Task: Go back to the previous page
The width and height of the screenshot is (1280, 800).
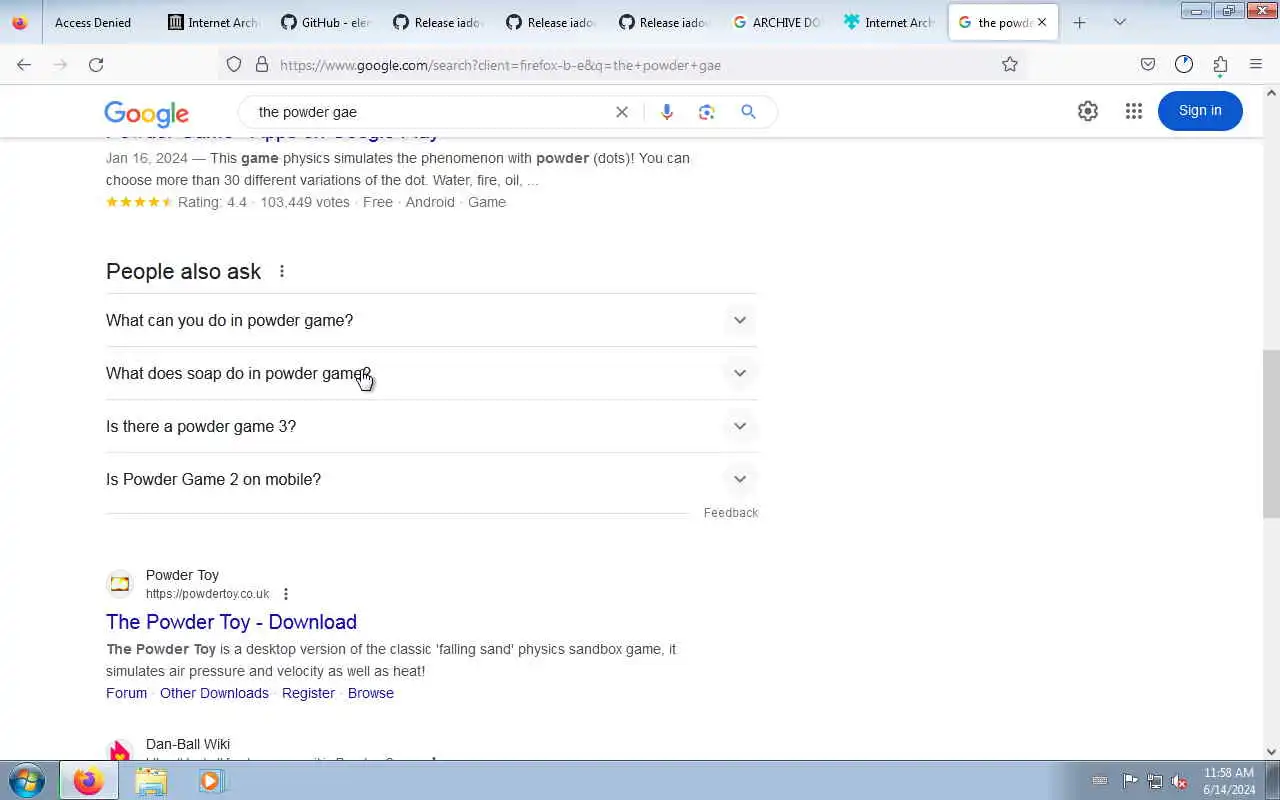Action: point(24,64)
